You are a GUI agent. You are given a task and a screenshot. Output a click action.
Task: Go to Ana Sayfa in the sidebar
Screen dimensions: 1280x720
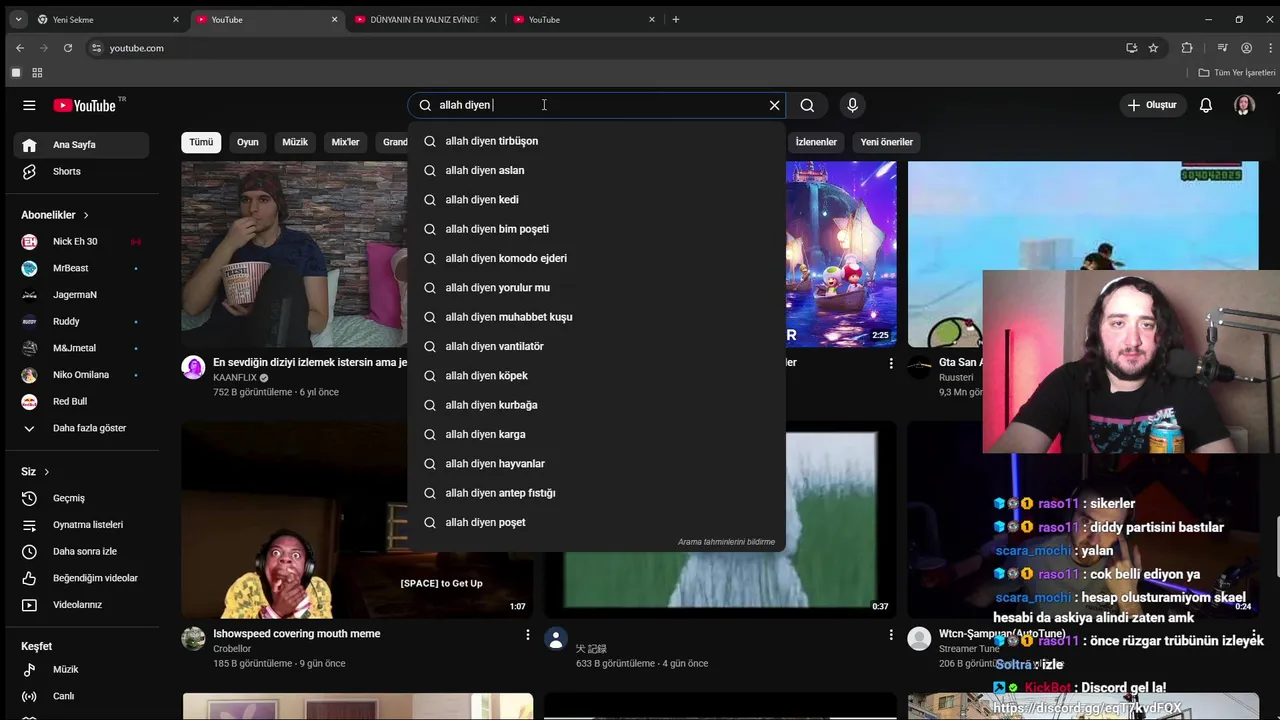(x=81, y=145)
